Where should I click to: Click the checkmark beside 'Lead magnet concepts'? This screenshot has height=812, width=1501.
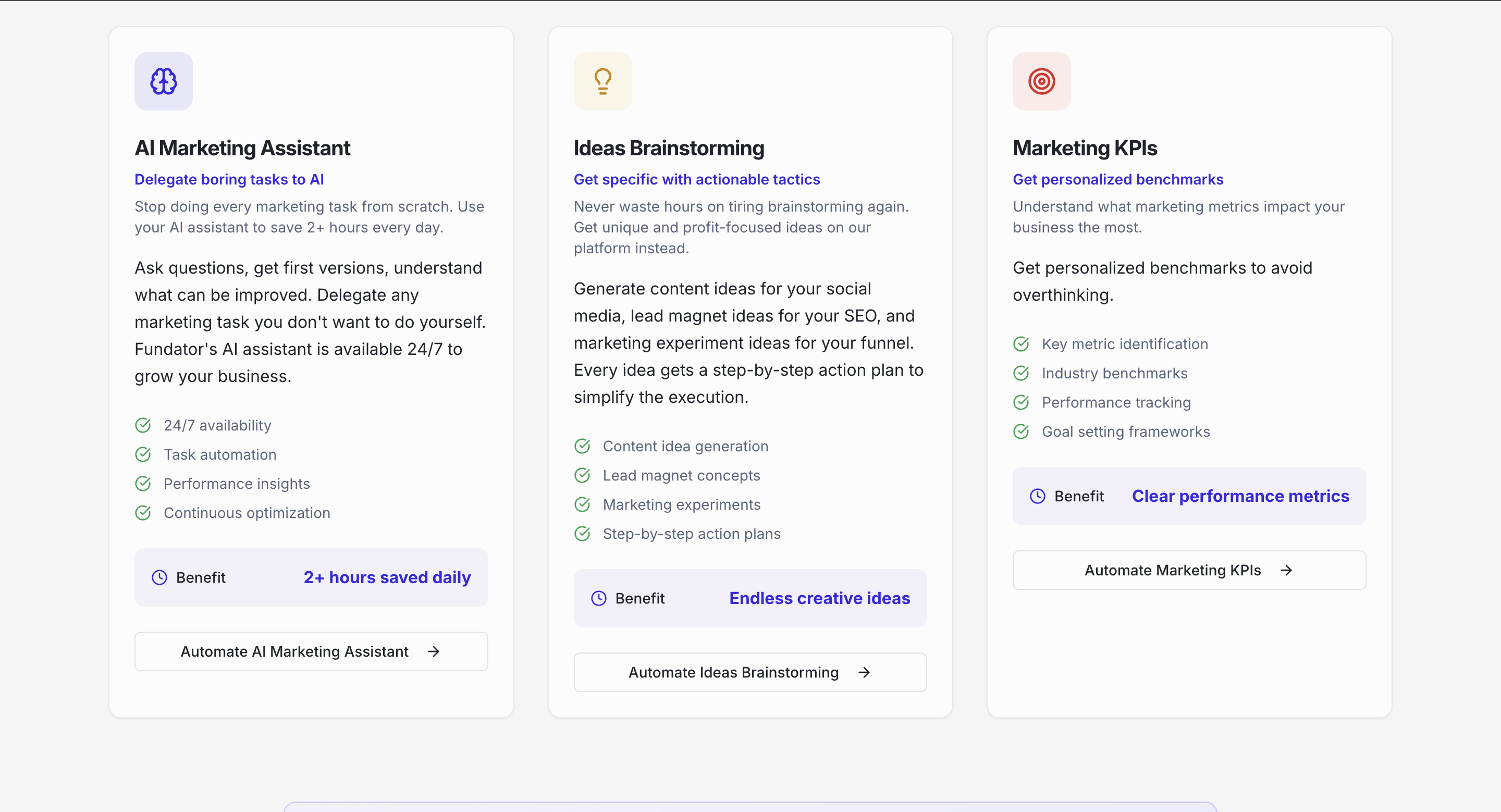tap(582, 475)
